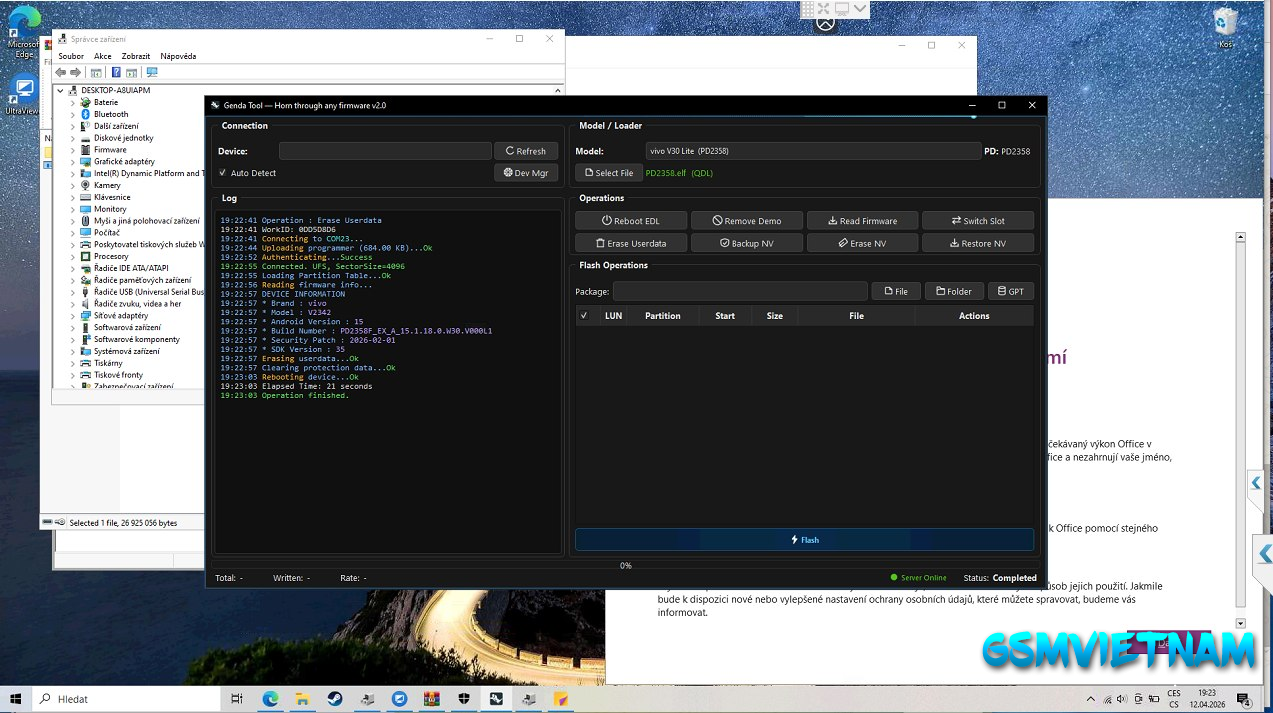Click the Select File loader button

pos(609,173)
